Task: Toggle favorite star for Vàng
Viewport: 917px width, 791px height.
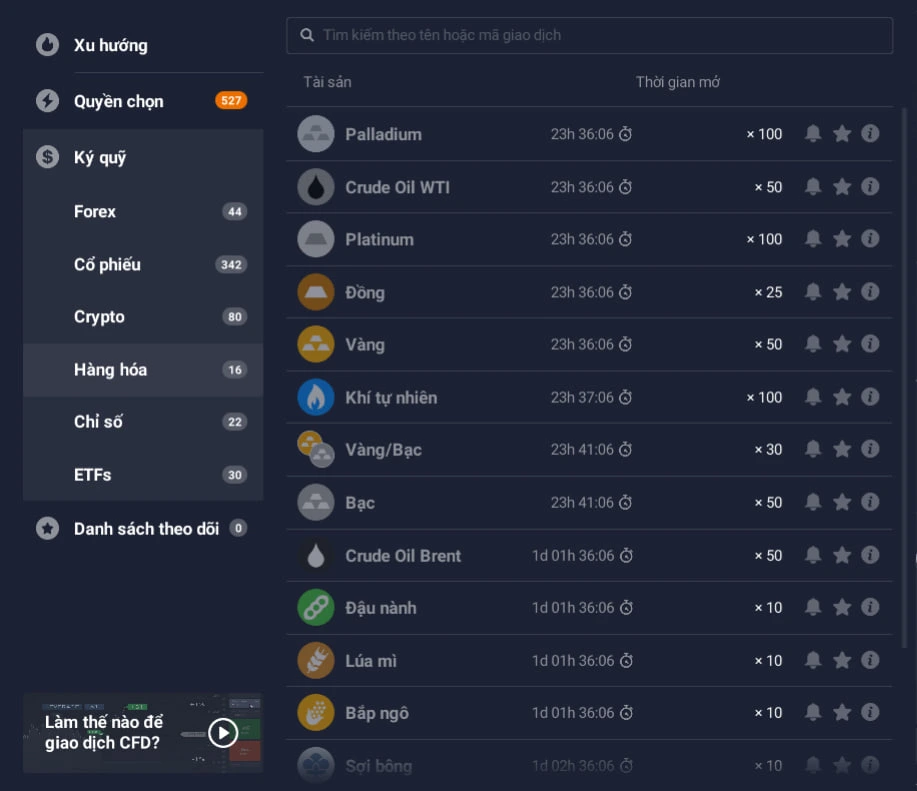Action: coord(842,344)
